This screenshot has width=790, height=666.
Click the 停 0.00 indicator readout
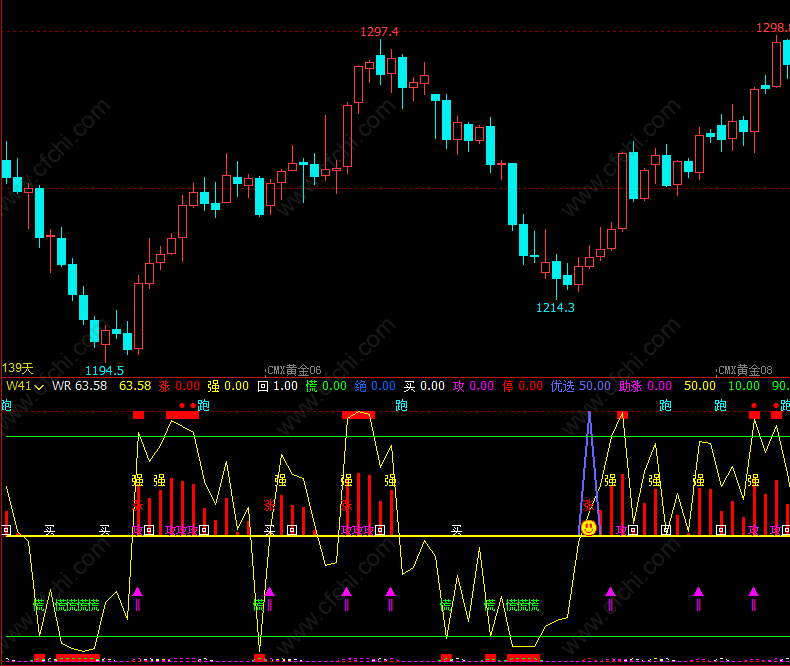522,386
